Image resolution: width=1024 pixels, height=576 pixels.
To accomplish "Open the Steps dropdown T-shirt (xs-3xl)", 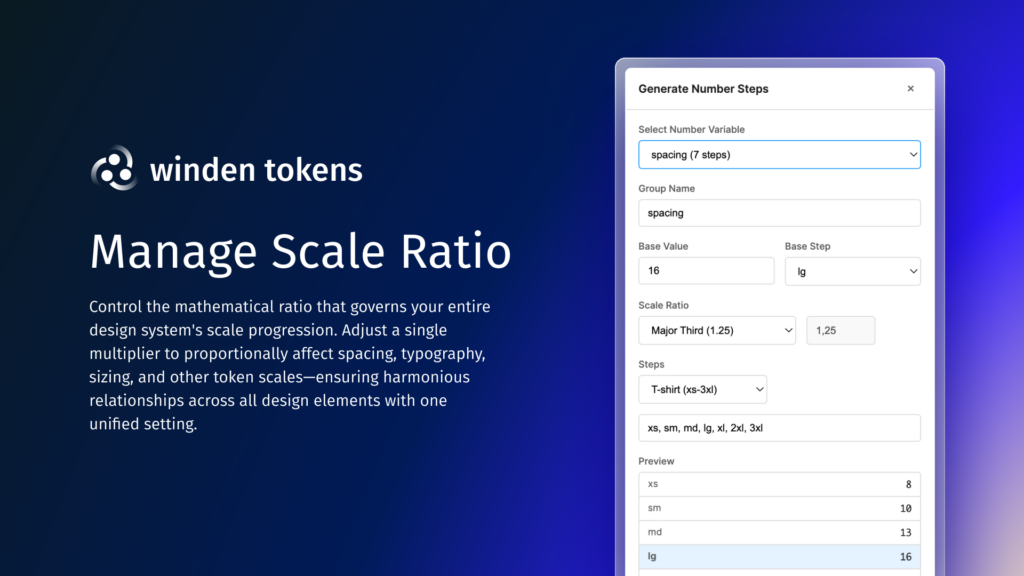I will 702,389.
